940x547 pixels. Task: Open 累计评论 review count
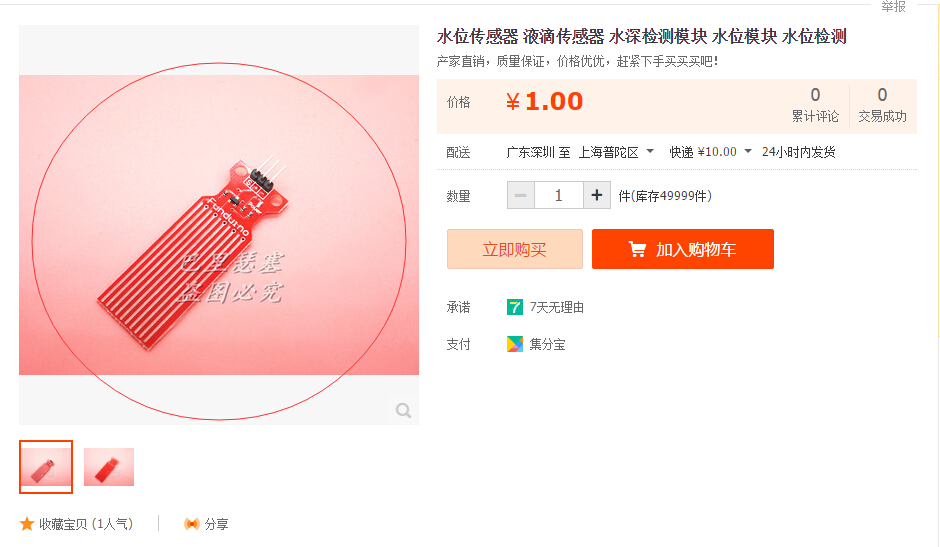pos(815,105)
